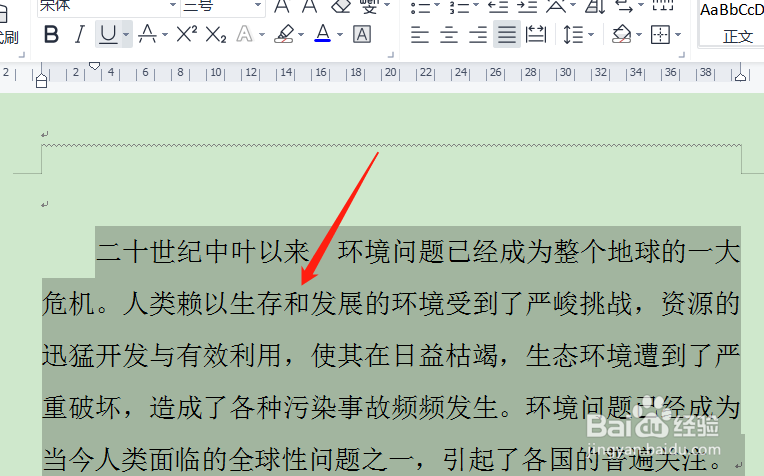Apply subscript X₂ formatting

[215, 35]
